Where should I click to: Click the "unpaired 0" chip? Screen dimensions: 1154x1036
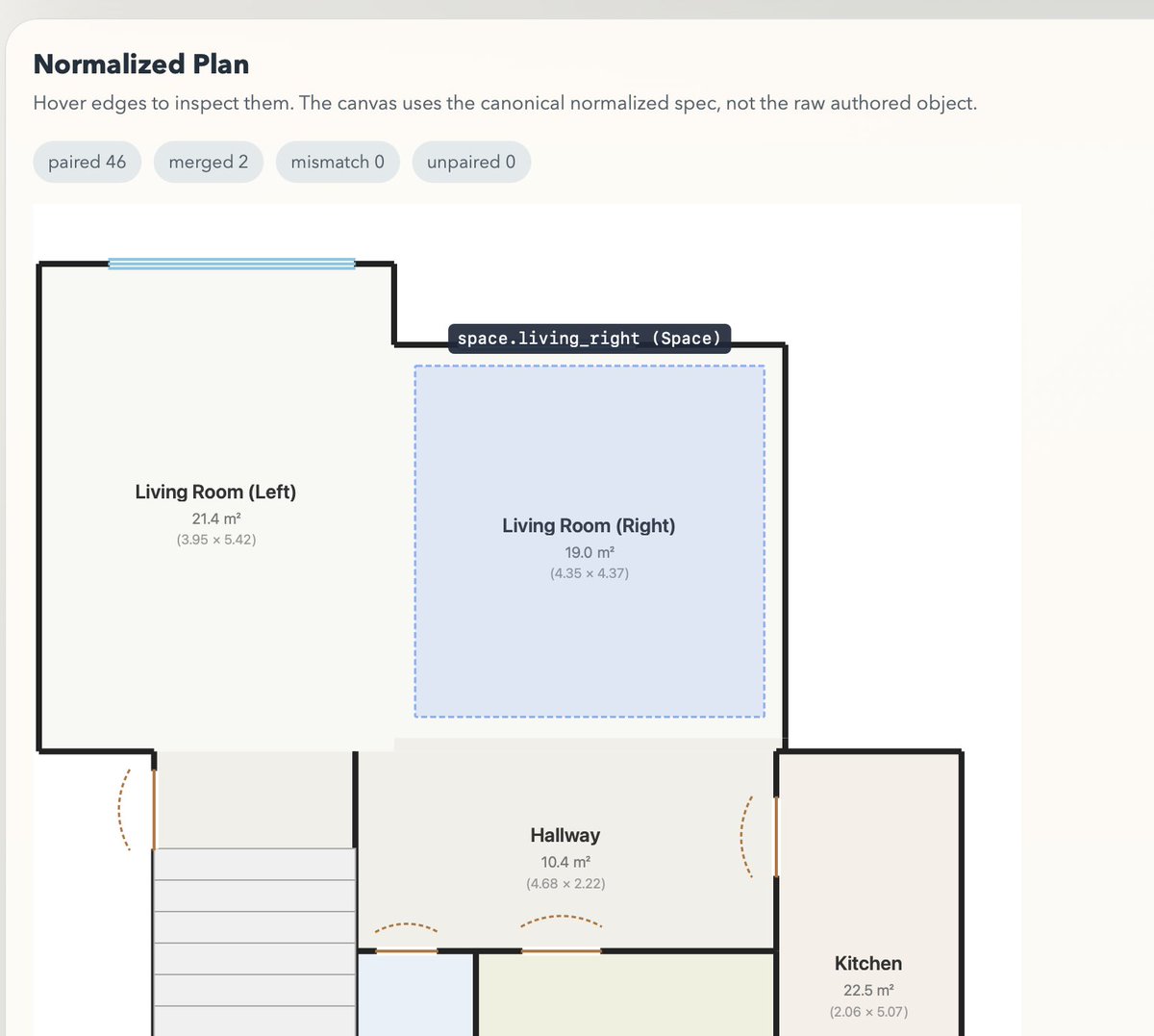[x=471, y=162]
